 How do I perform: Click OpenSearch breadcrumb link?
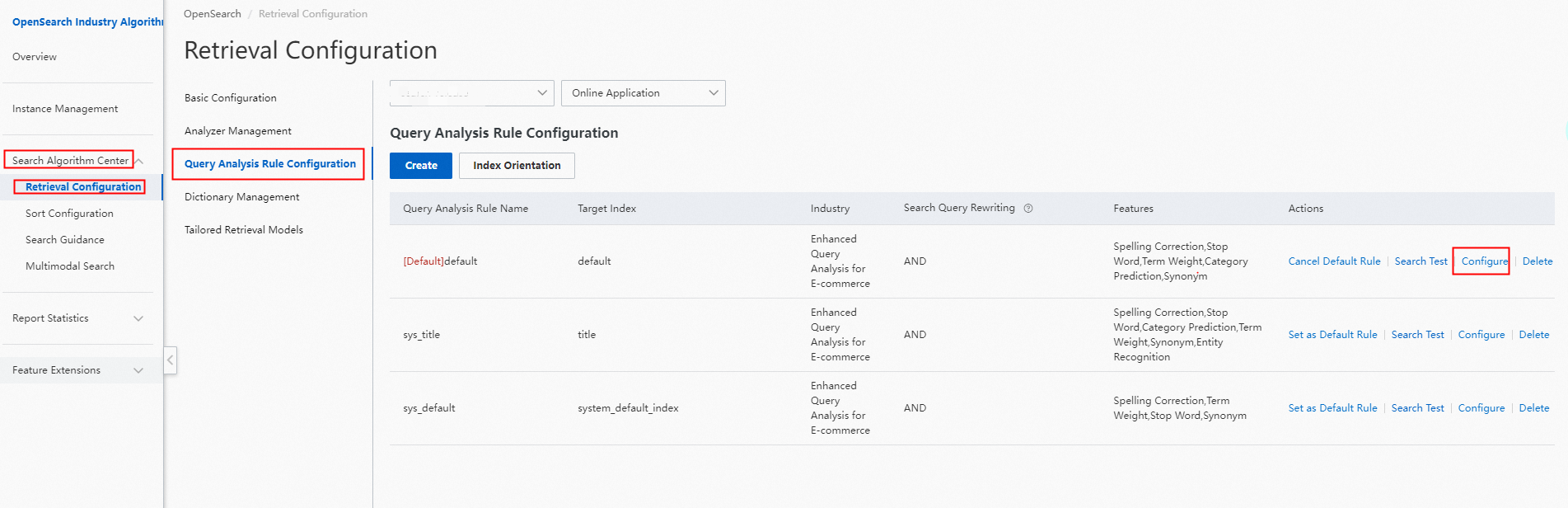coord(212,14)
